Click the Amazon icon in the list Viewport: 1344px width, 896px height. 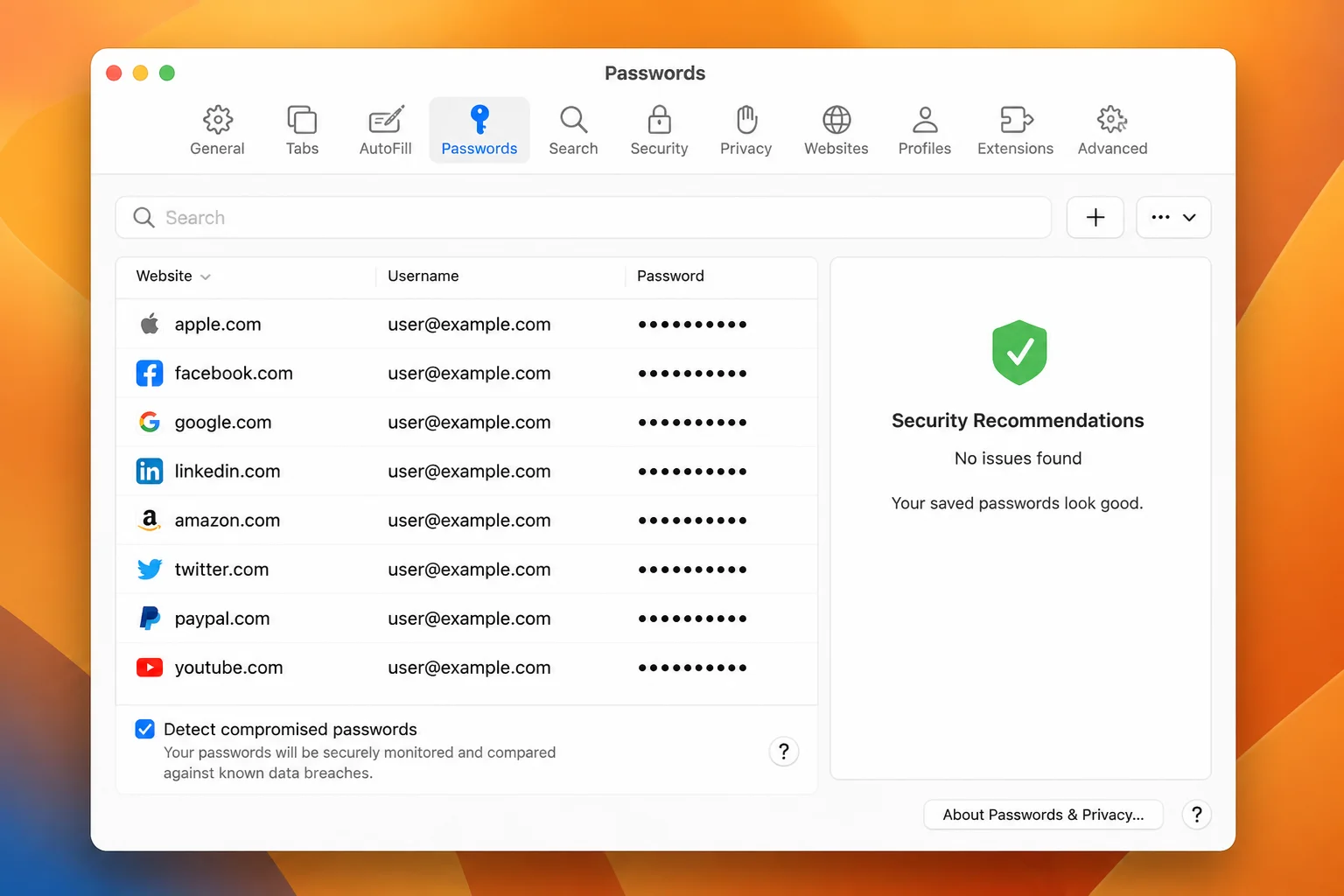[x=150, y=521]
